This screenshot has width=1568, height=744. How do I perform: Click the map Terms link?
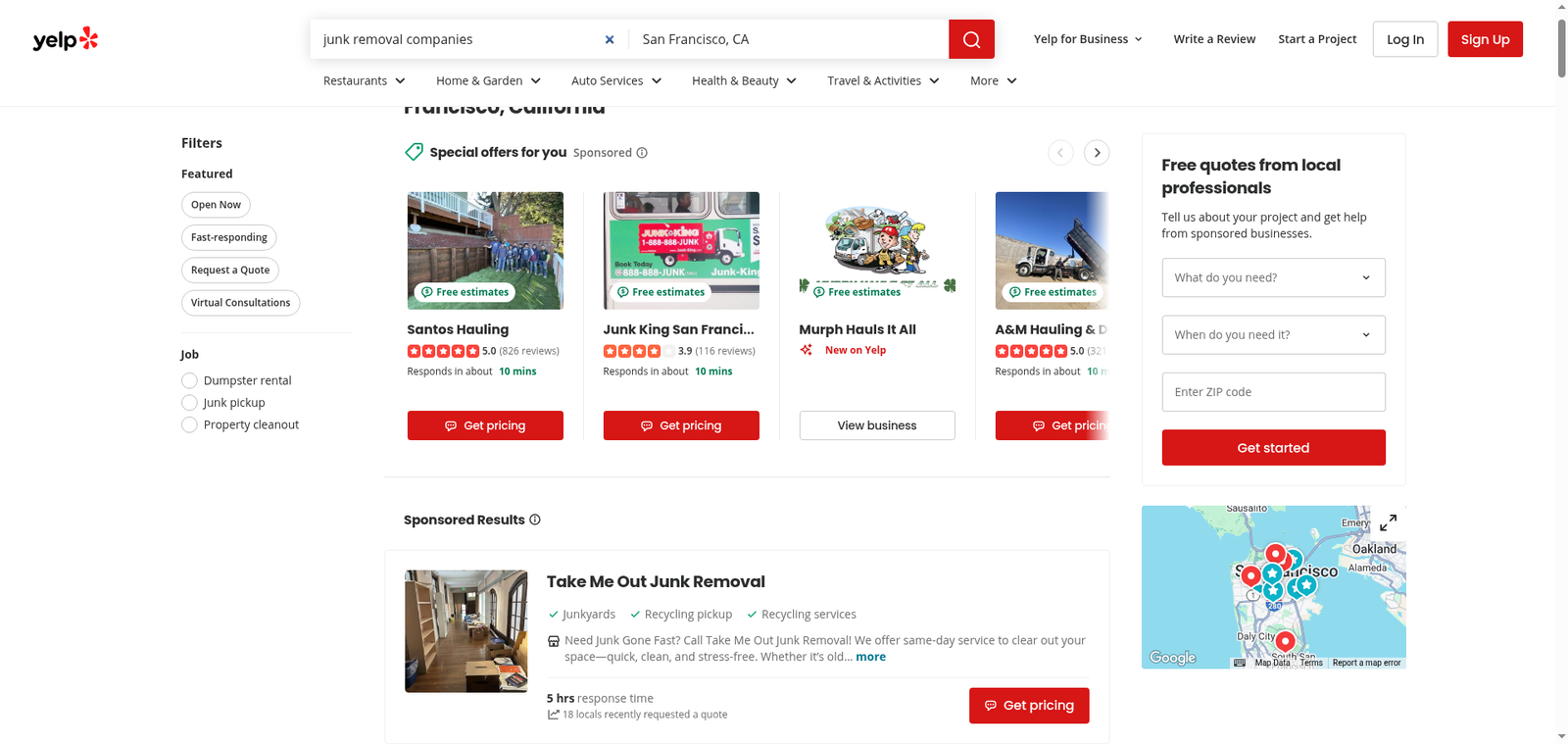[x=1311, y=663]
